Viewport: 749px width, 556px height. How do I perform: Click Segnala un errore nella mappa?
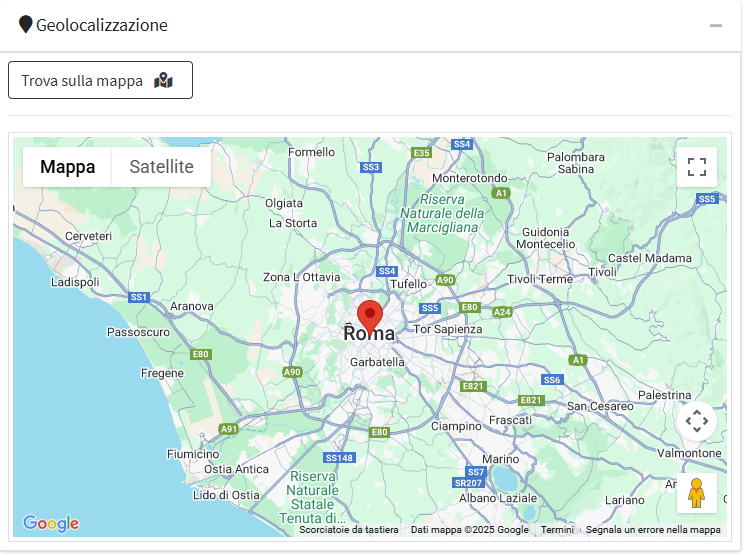point(653,530)
